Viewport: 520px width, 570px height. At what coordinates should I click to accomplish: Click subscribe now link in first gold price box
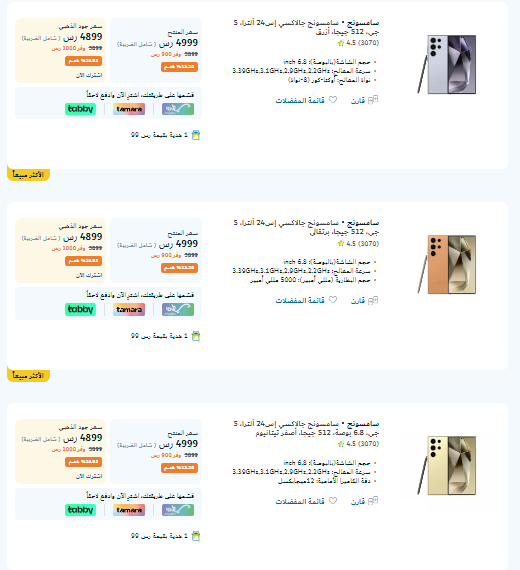point(89,75)
